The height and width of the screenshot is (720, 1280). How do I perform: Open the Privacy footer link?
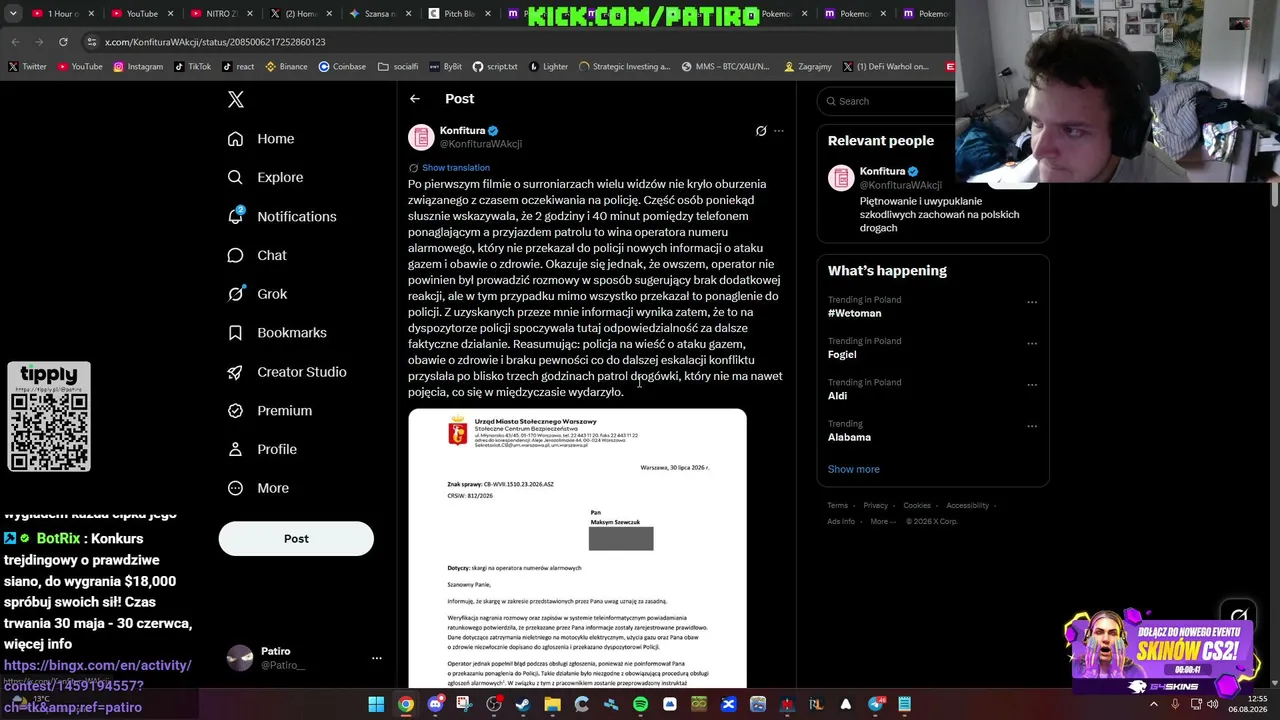[875, 506]
